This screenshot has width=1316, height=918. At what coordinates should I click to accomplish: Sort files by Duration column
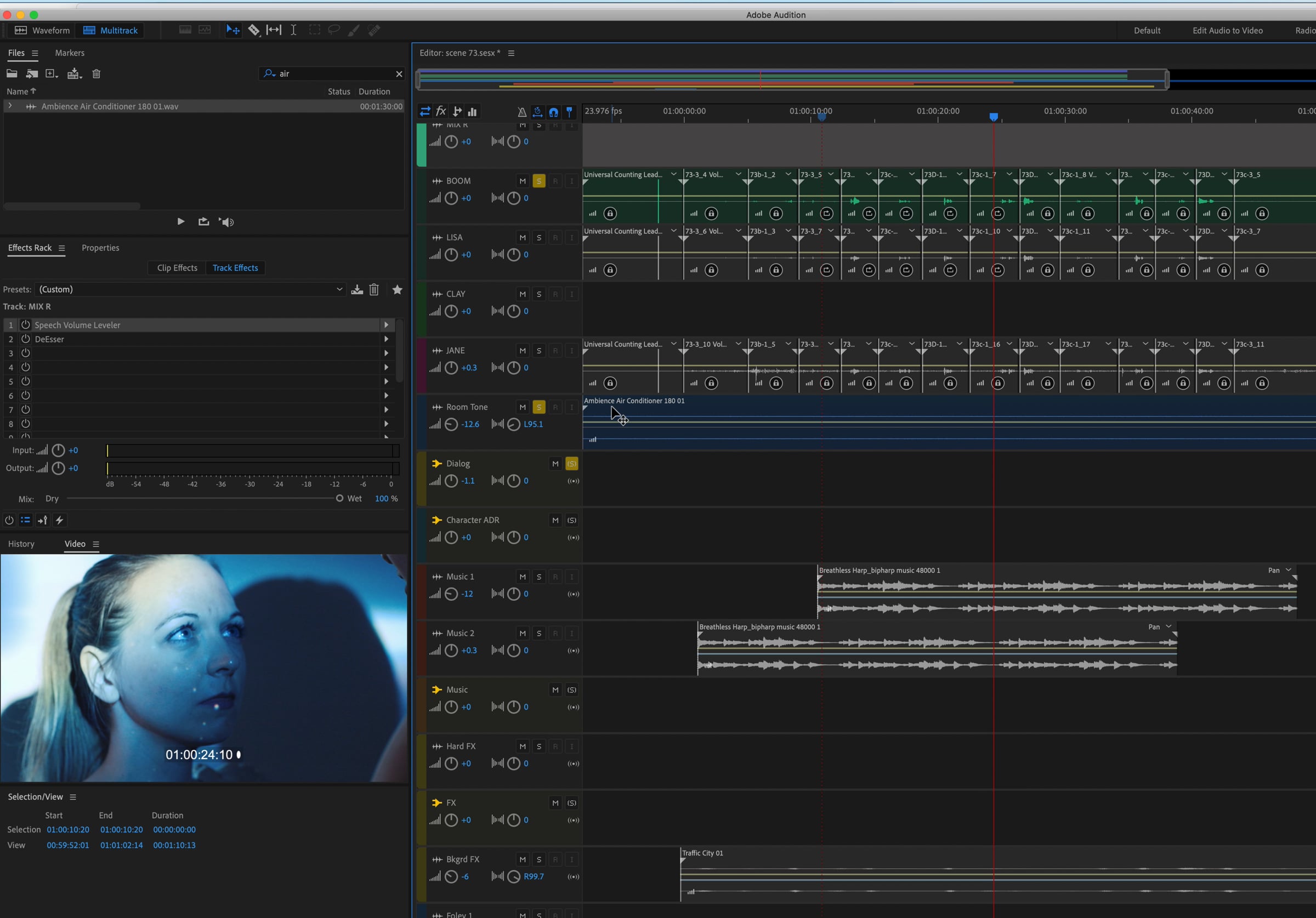coord(375,92)
